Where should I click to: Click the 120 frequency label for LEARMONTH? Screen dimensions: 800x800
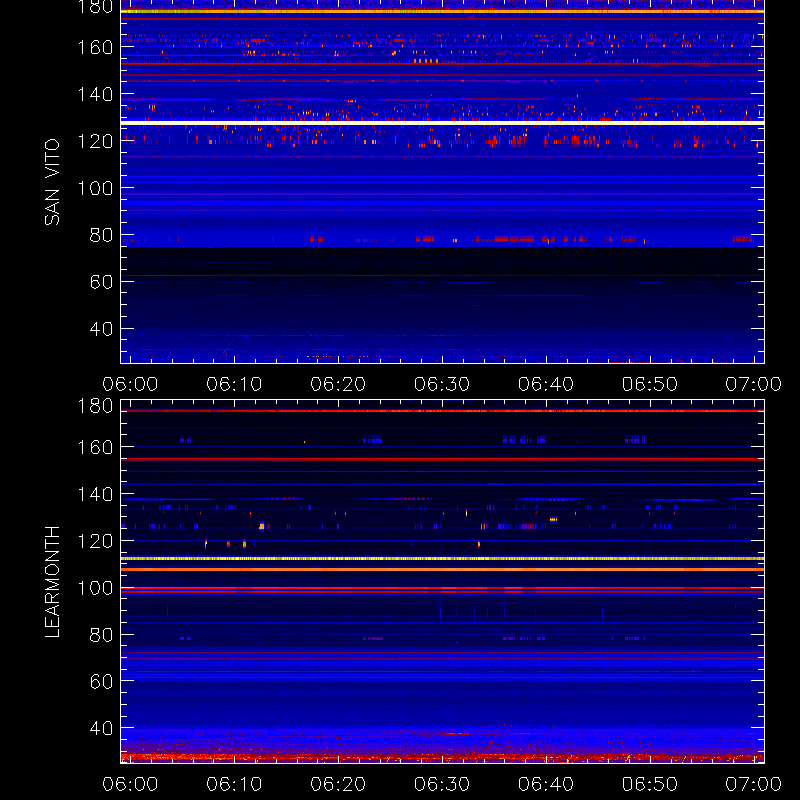coord(95,541)
